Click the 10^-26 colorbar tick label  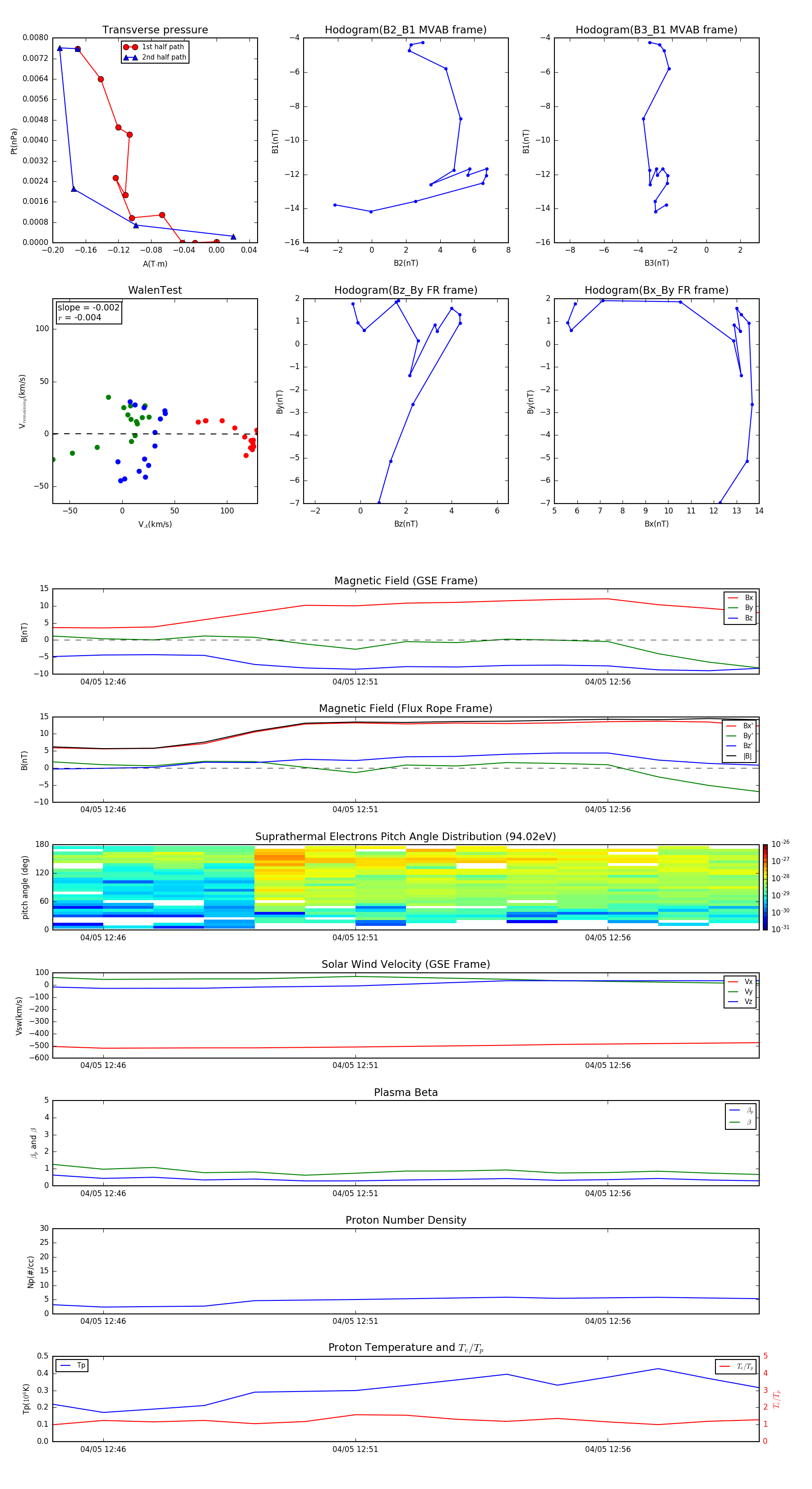(780, 844)
